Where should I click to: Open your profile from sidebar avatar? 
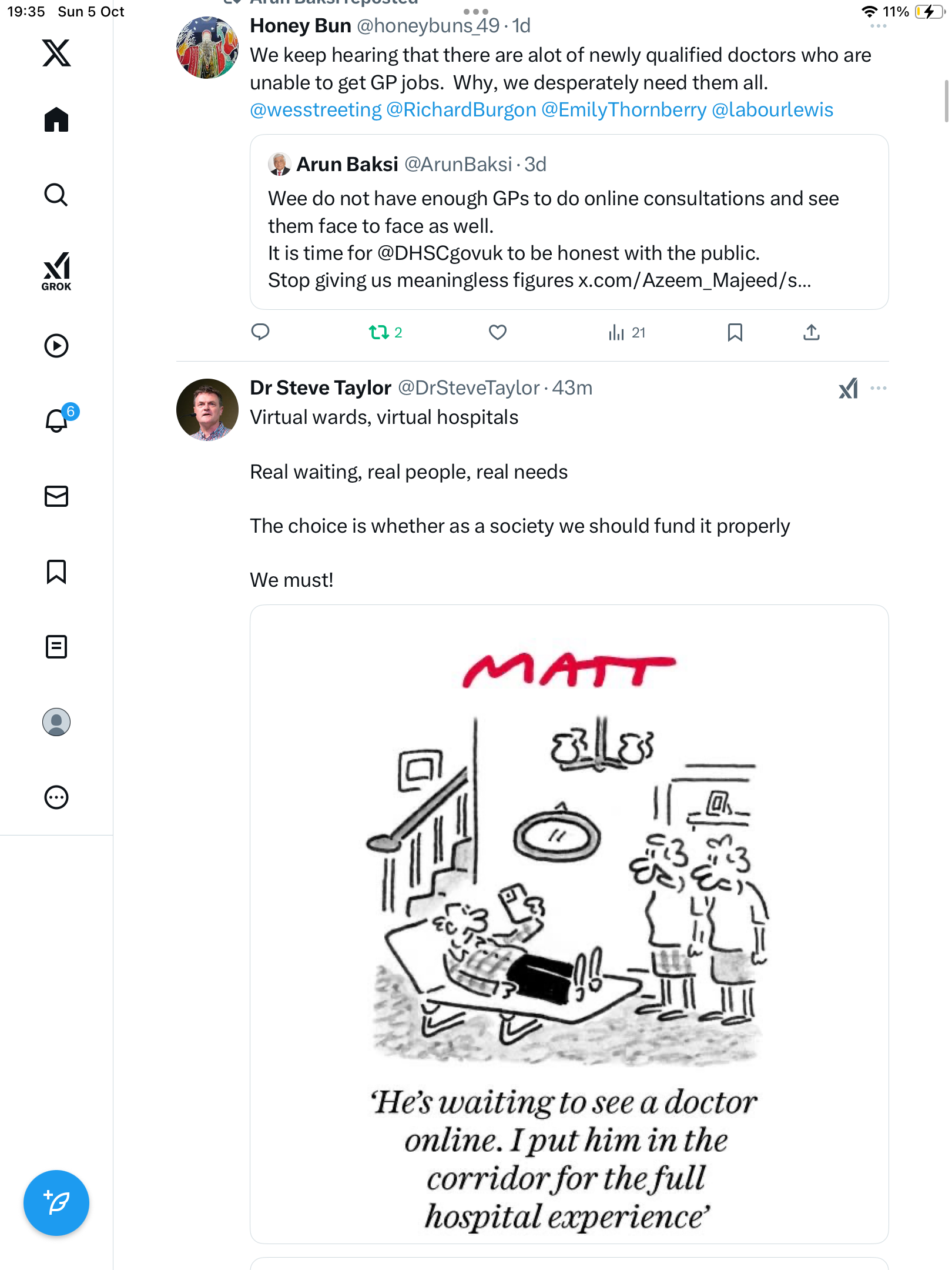(56, 722)
